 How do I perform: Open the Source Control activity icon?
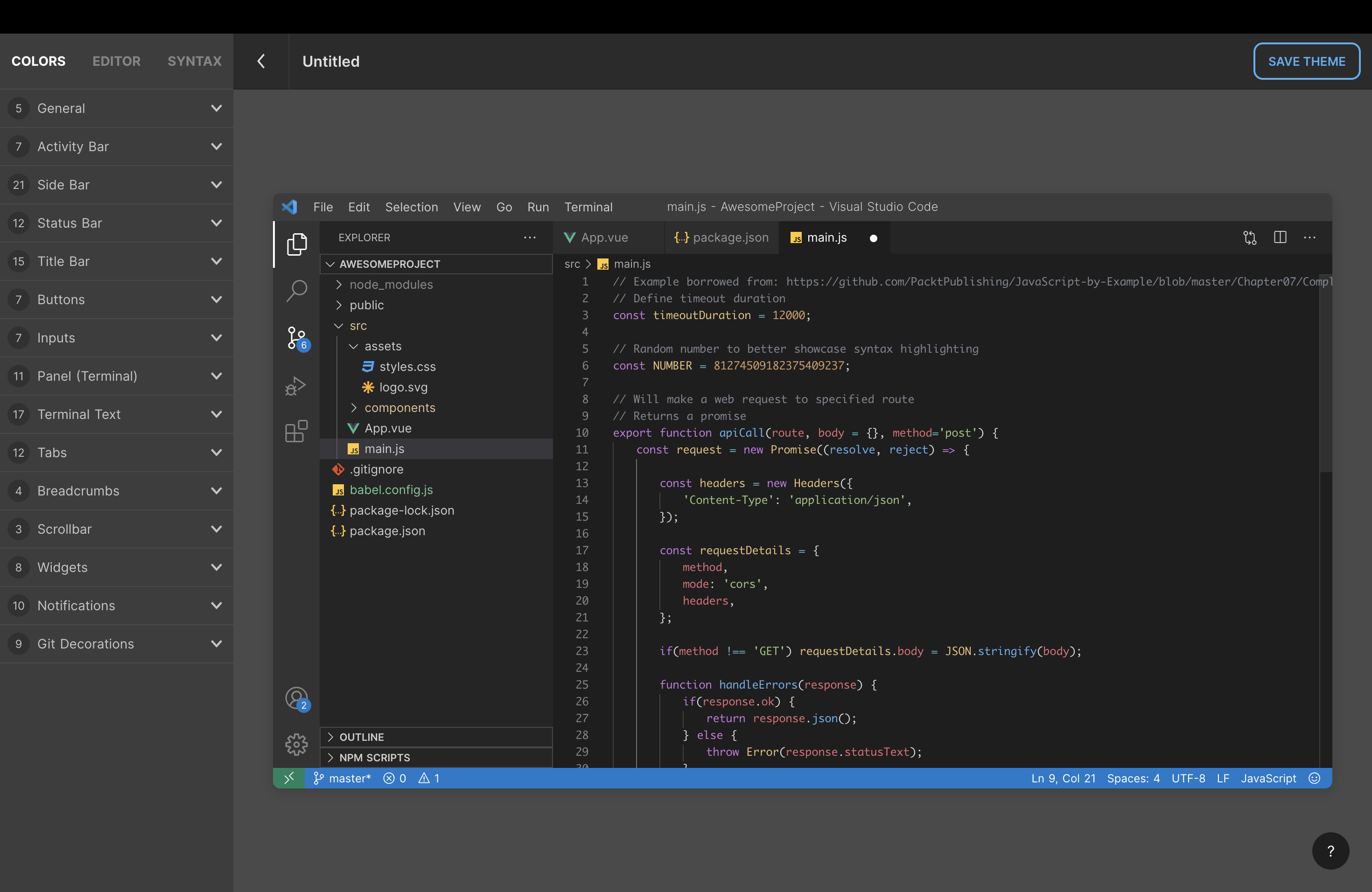(x=296, y=338)
